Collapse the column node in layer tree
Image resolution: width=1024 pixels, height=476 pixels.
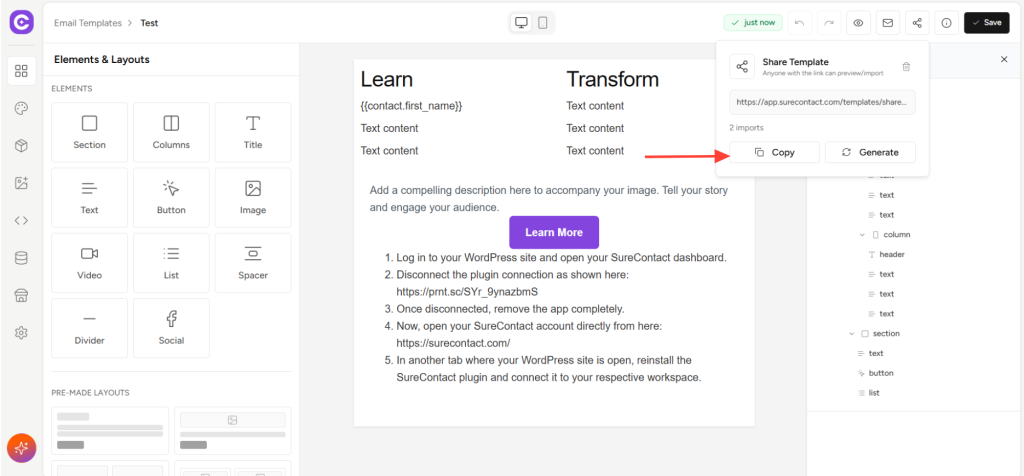(x=862, y=235)
